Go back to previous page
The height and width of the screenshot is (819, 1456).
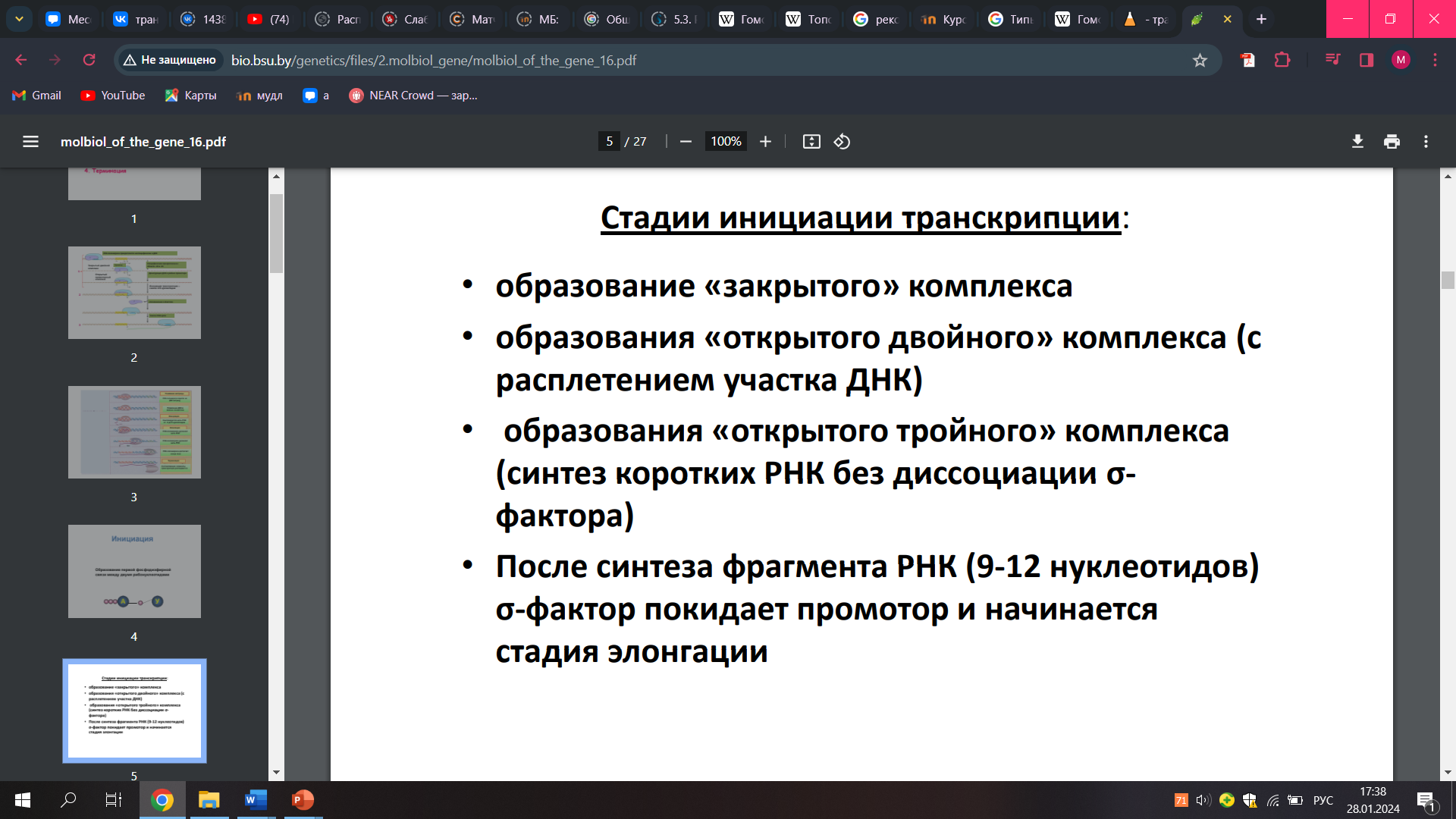pyautogui.click(x=21, y=60)
